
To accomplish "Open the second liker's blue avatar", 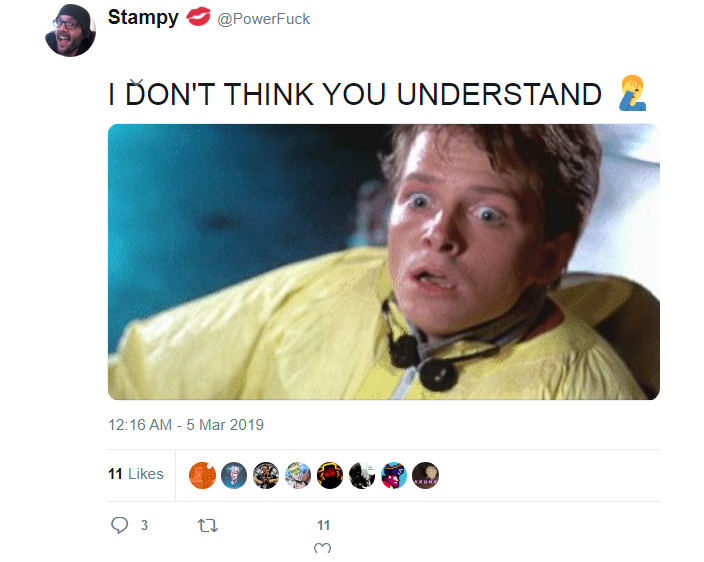I will coord(234,475).
